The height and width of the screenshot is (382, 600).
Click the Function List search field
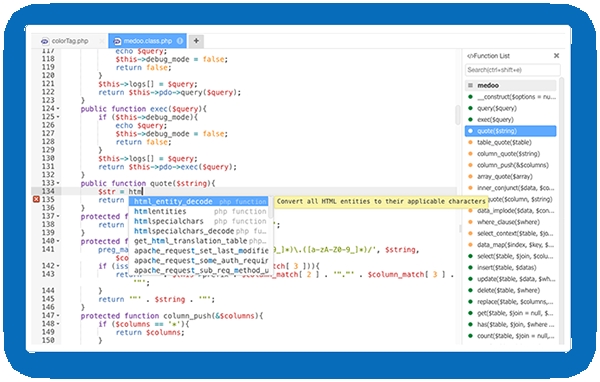513,70
